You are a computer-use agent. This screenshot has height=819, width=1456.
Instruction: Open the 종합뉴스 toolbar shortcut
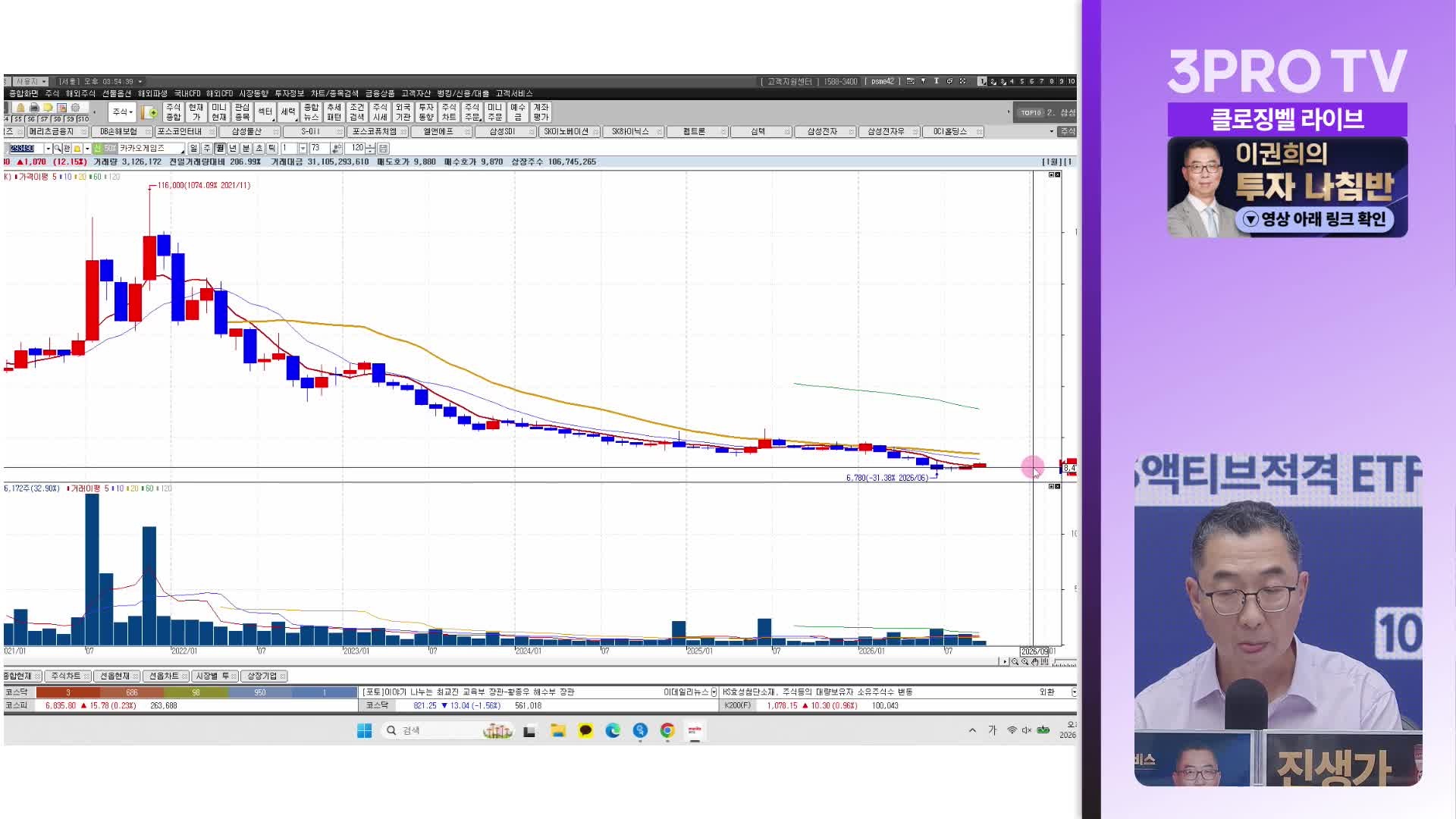tap(311, 112)
